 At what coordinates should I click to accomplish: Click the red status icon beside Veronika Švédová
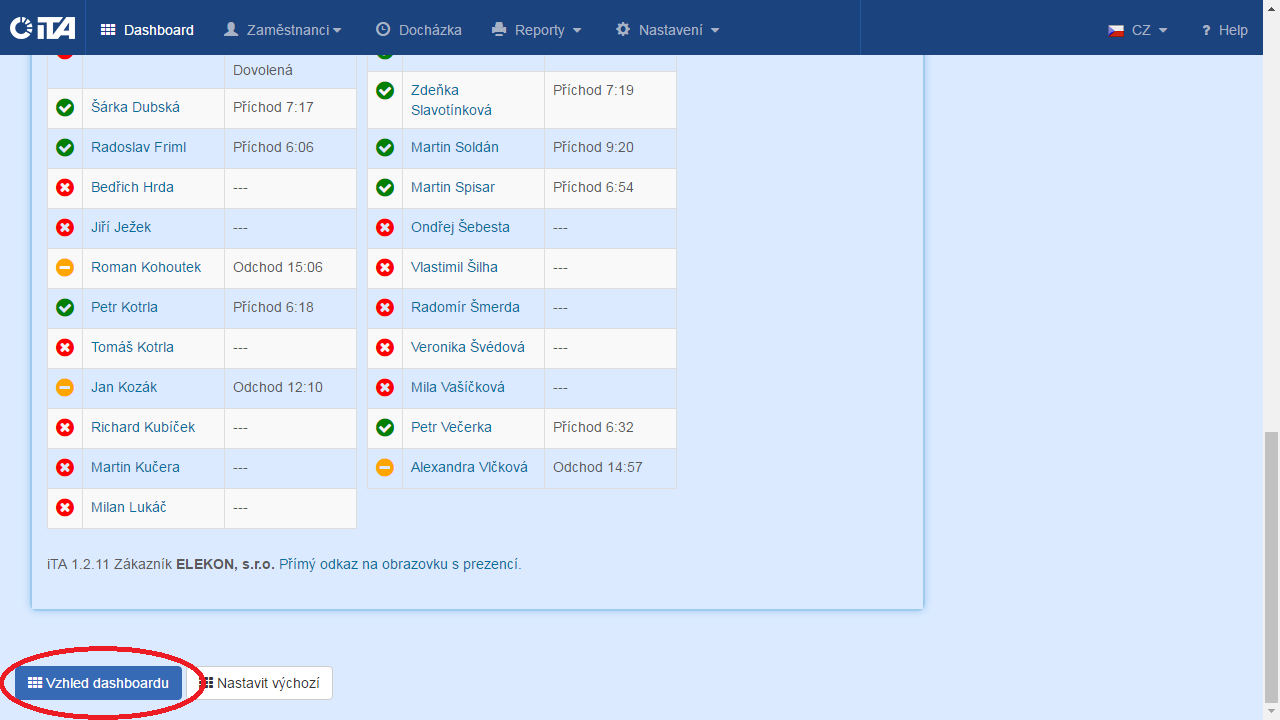point(384,347)
